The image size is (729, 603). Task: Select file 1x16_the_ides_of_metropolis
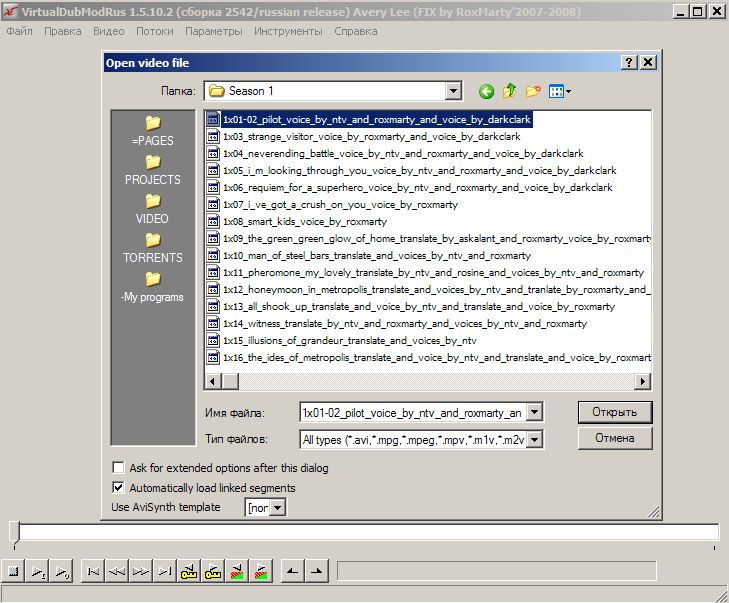(437, 358)
